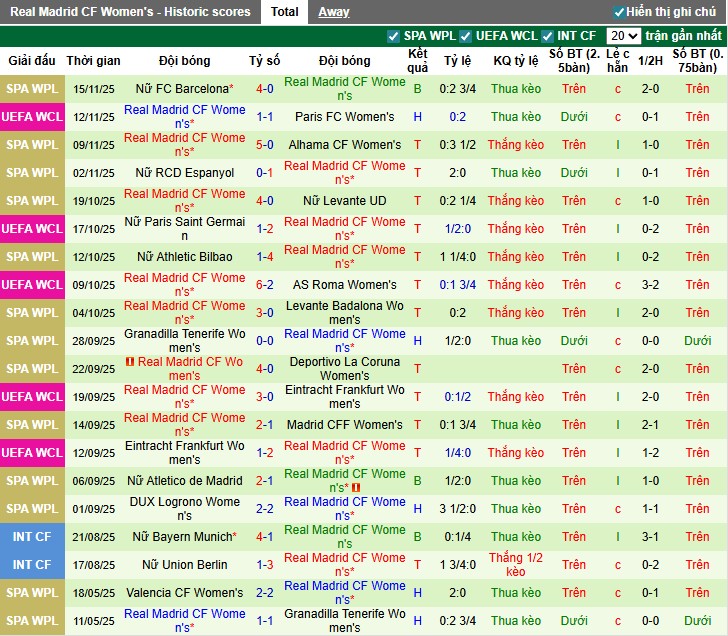Click red card icon beside Deportivo match home team
This screenshot has width=728, height=636.
[x=130, y=362]
